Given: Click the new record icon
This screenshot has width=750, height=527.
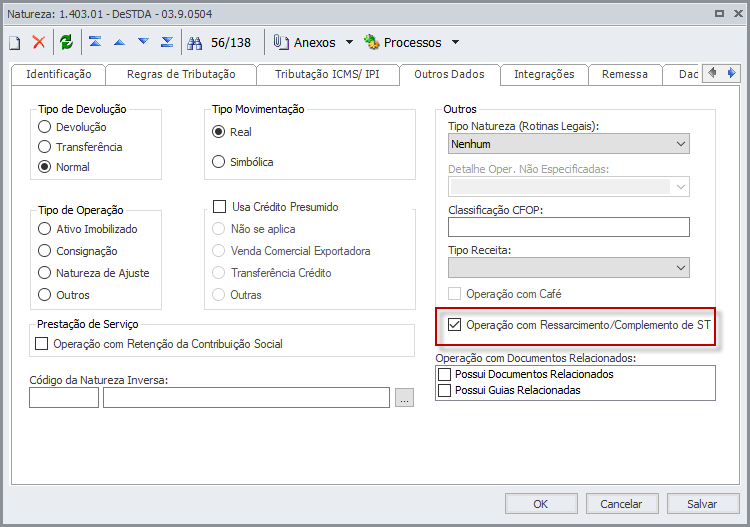Looking at the screenshot, I should (15, 43).
